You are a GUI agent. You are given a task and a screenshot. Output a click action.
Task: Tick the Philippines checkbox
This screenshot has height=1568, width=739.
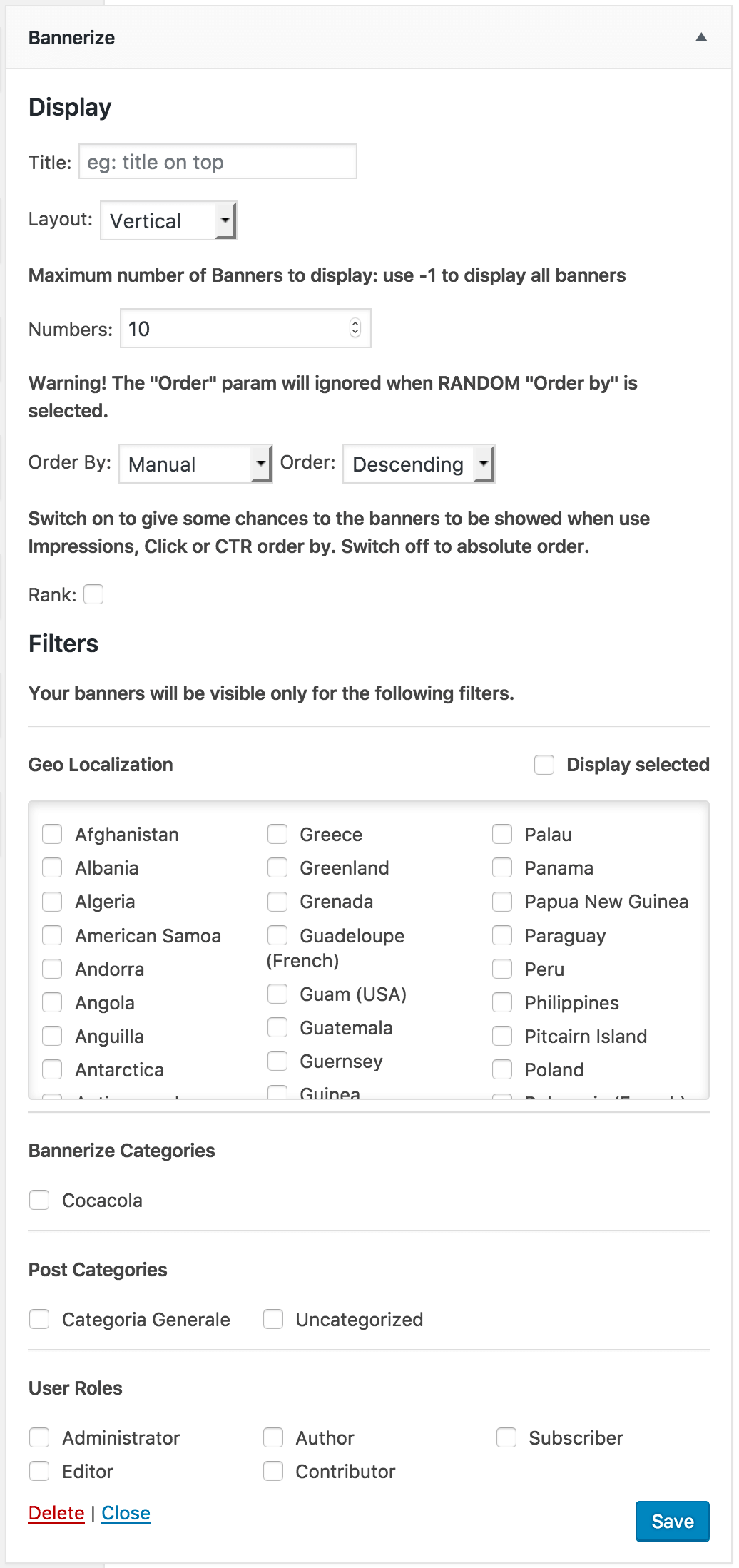(502, 1002)
